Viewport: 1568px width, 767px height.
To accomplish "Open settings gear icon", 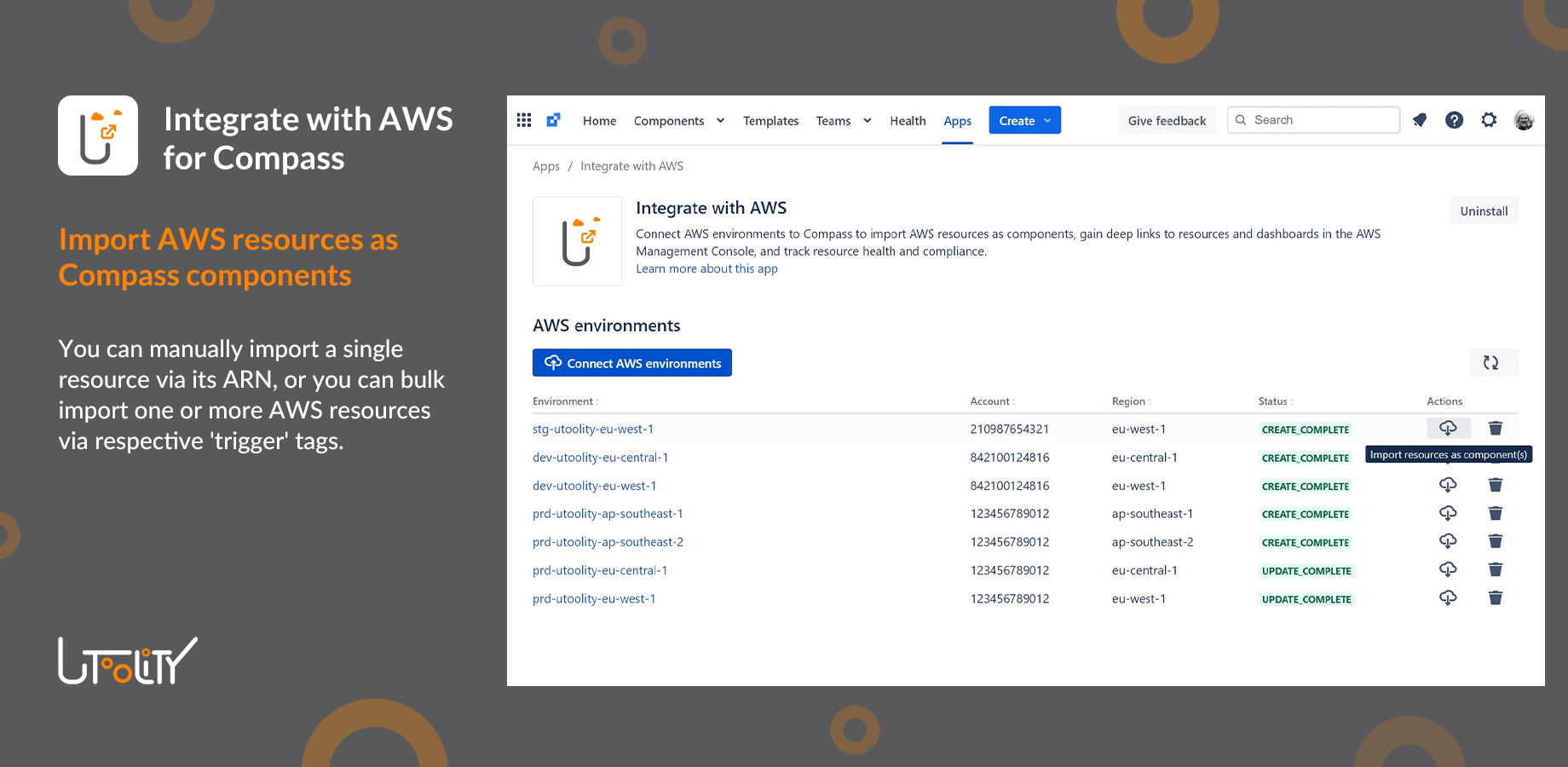I will [x=1489, y=120].
